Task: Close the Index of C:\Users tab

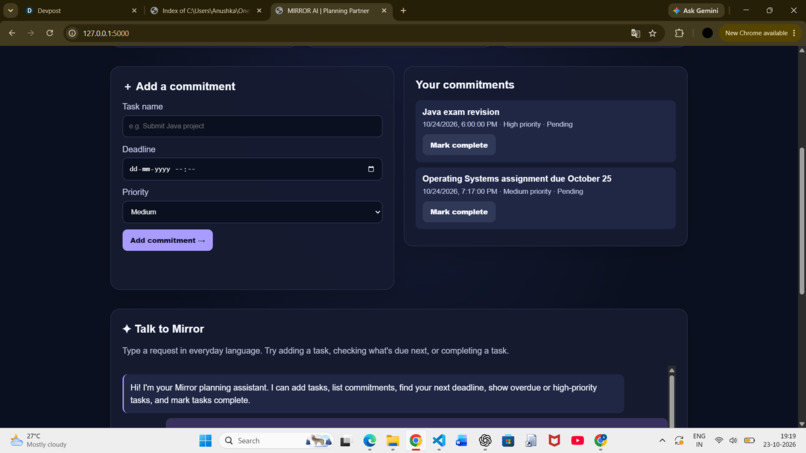Action: (259, 10)
